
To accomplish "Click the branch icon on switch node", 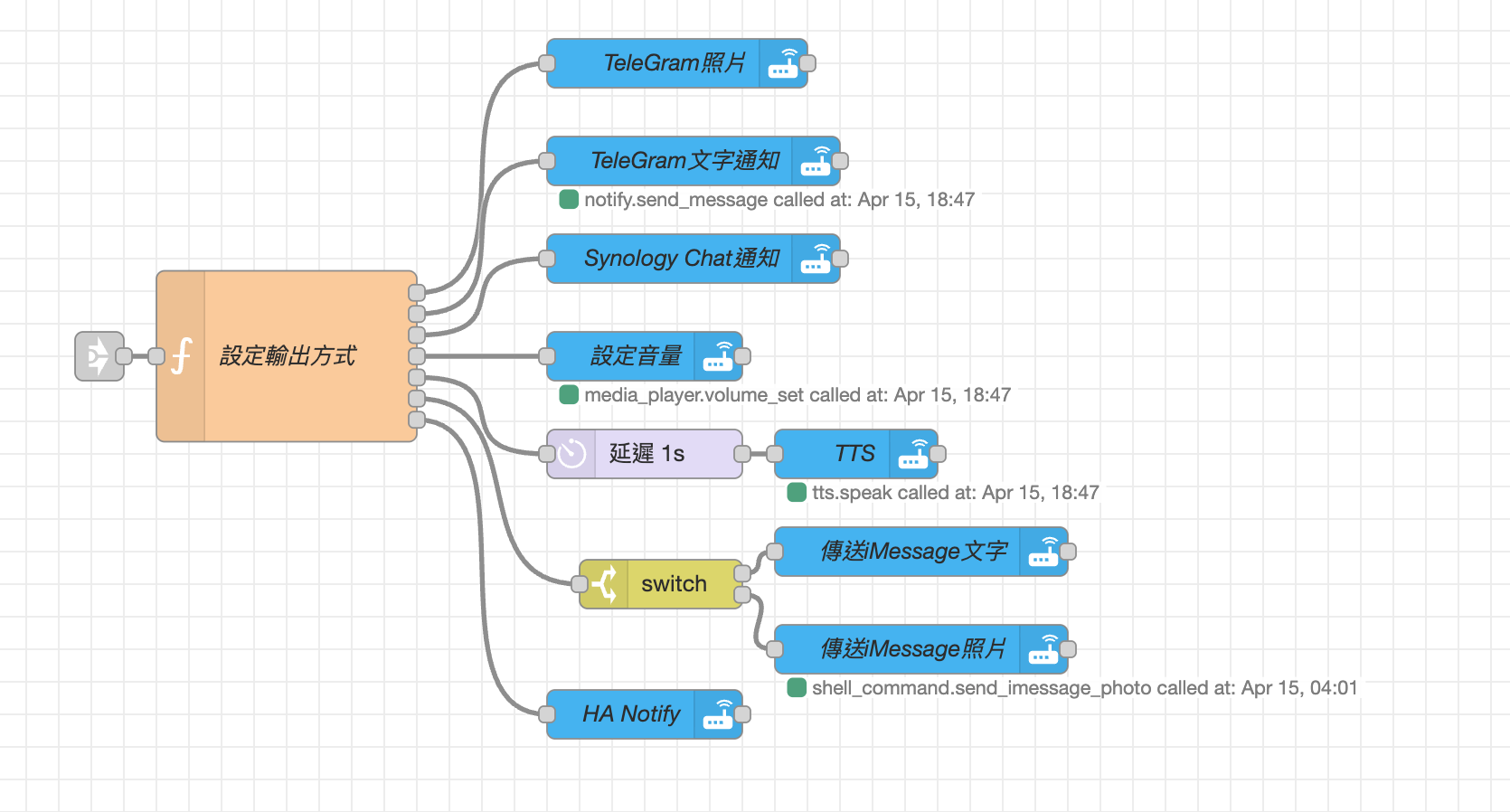I will click(605, 584).
